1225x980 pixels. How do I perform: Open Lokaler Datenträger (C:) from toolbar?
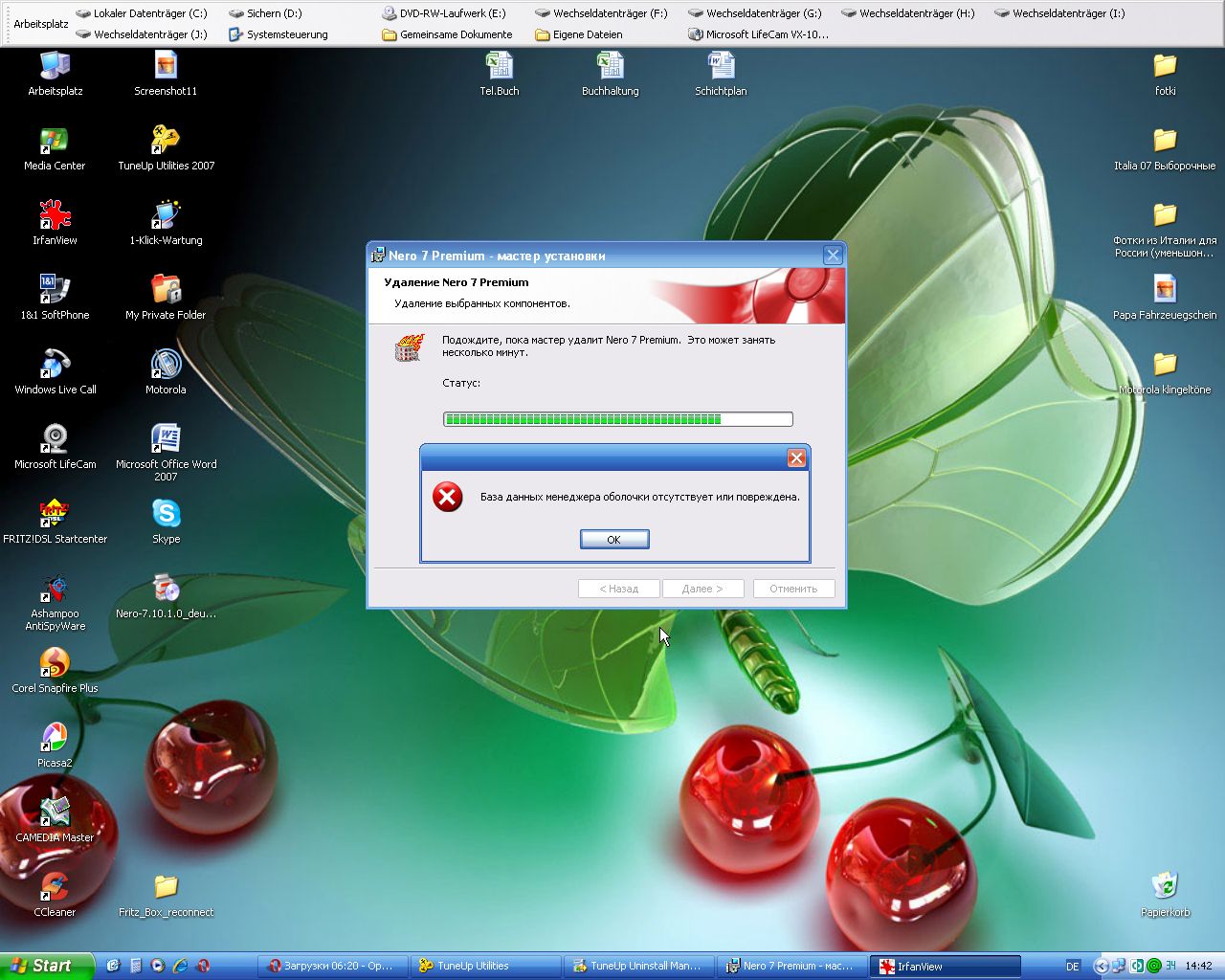(142, 13)
